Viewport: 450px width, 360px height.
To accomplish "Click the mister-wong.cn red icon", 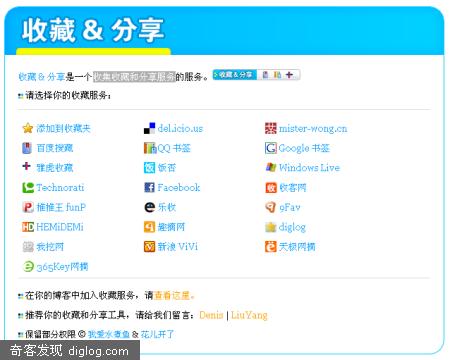I will click(271, 128).
